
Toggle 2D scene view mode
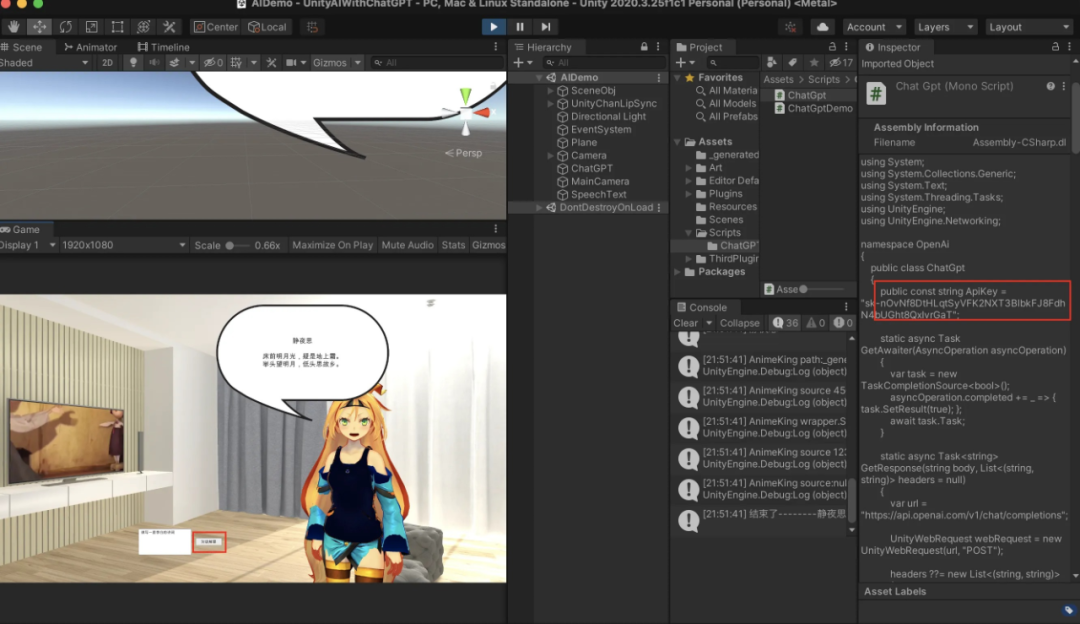107,63
